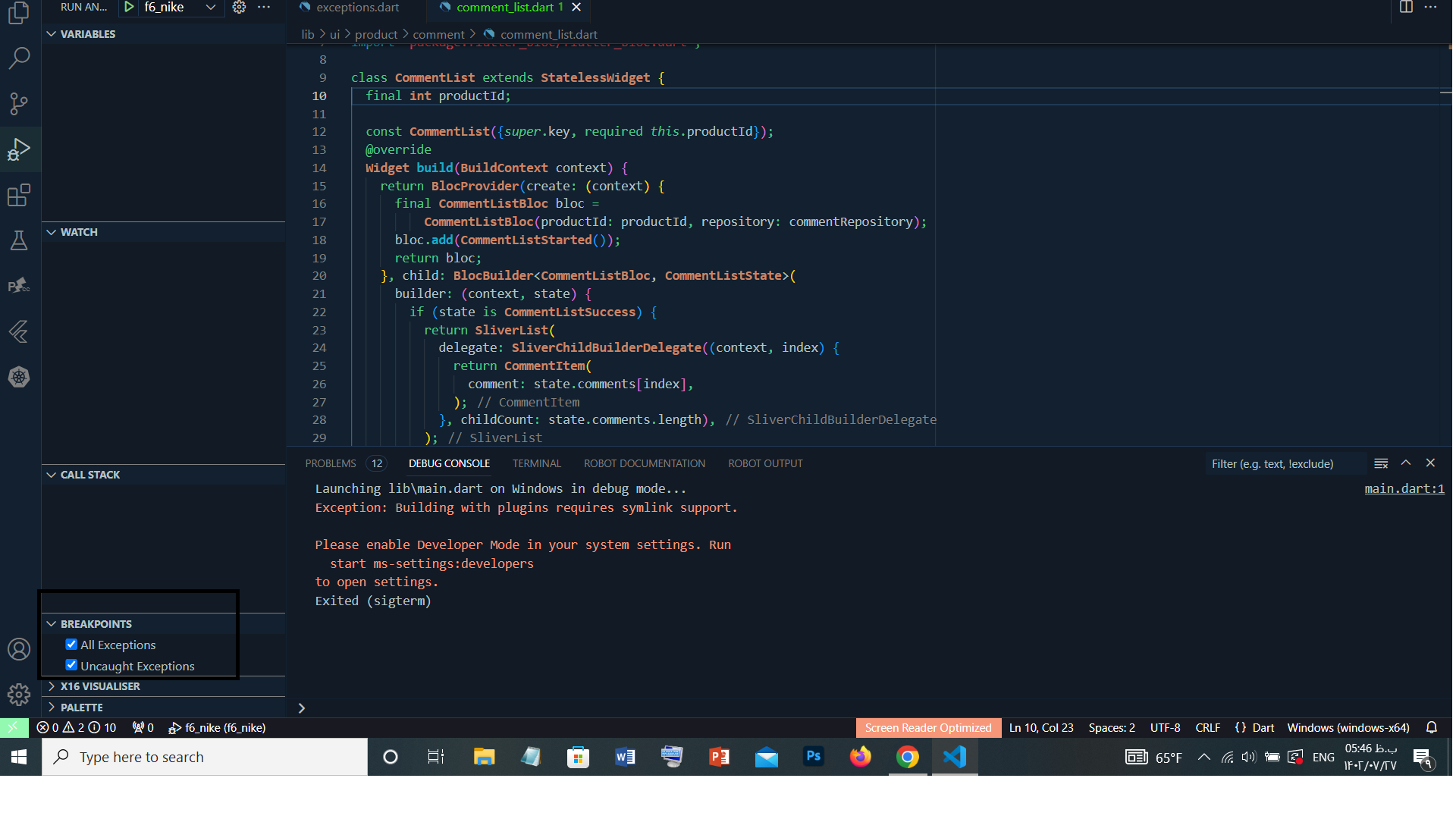Click f6_nike debug status bar item
The height and width of the screenshot is (819, 1456).
pos(216,727)
